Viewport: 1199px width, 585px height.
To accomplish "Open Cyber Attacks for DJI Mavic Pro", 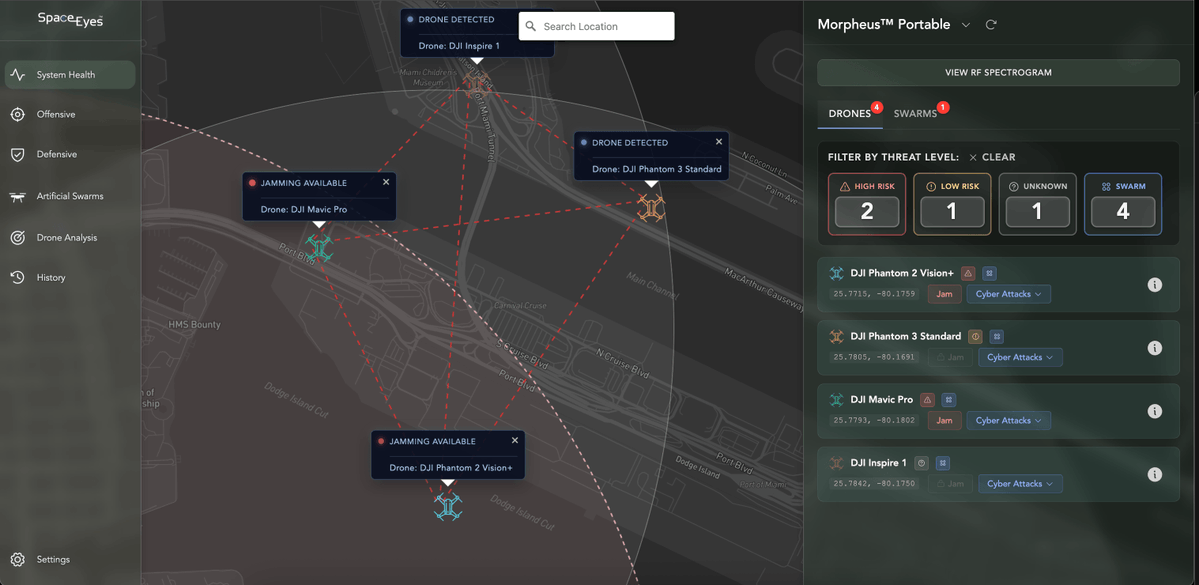I will point(1009,421).
